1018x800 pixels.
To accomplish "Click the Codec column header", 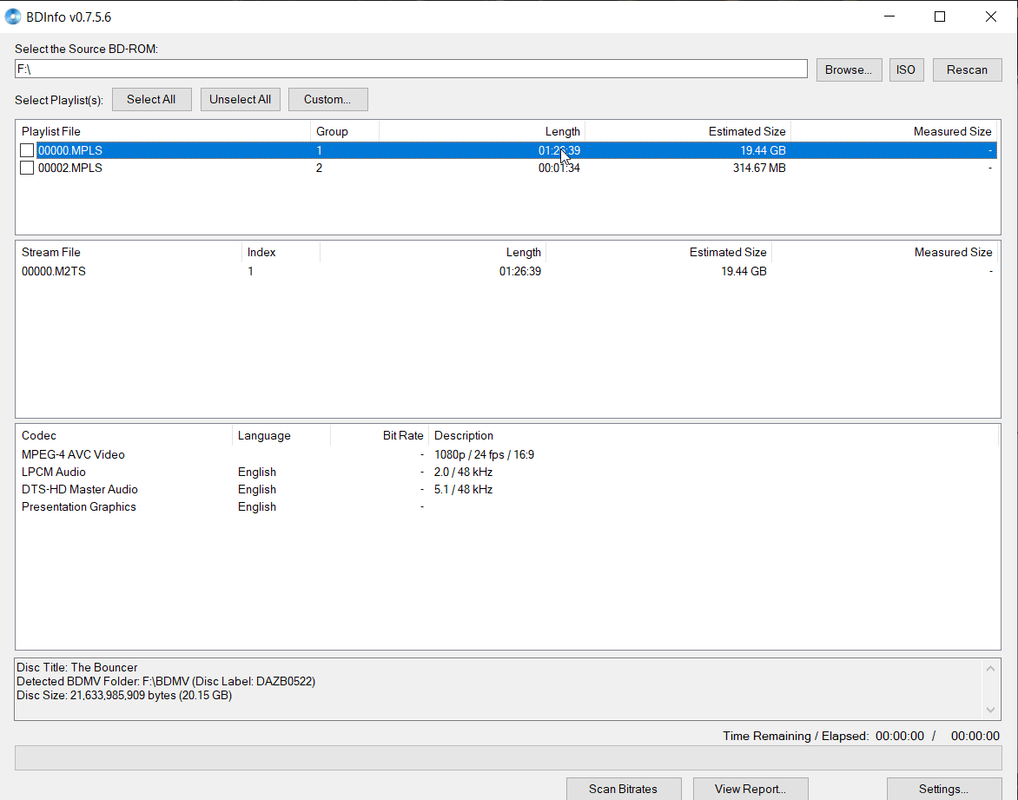I will 124,436.
